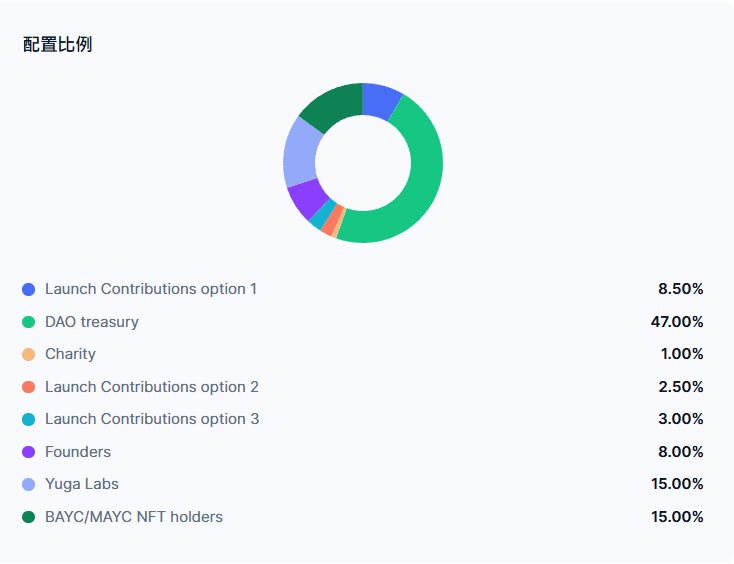Click the 配置比例 section title
The height and width of the screenshot is (564, 734).
tap(58, 45)
